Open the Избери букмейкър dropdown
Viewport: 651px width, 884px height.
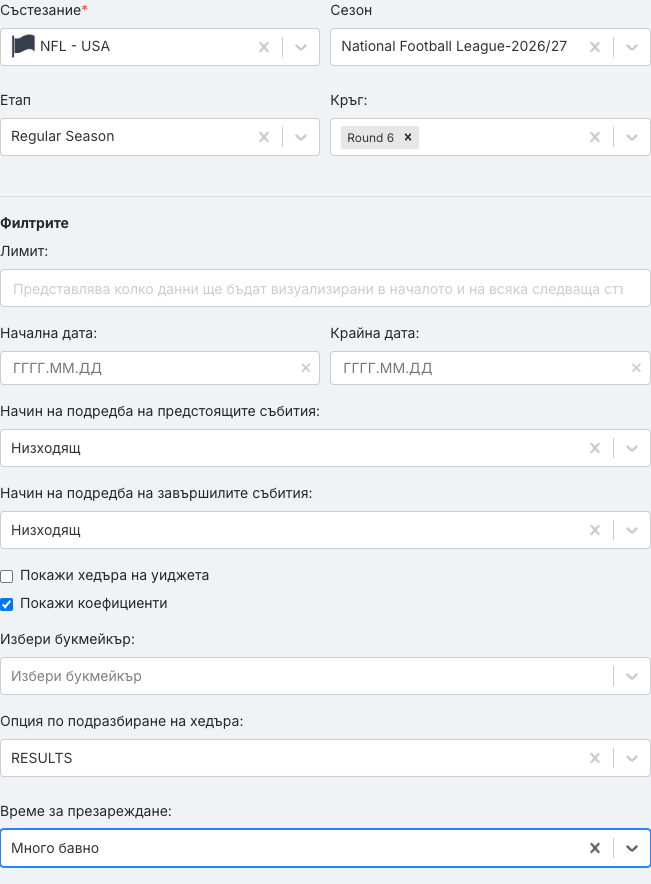point(632,676)
